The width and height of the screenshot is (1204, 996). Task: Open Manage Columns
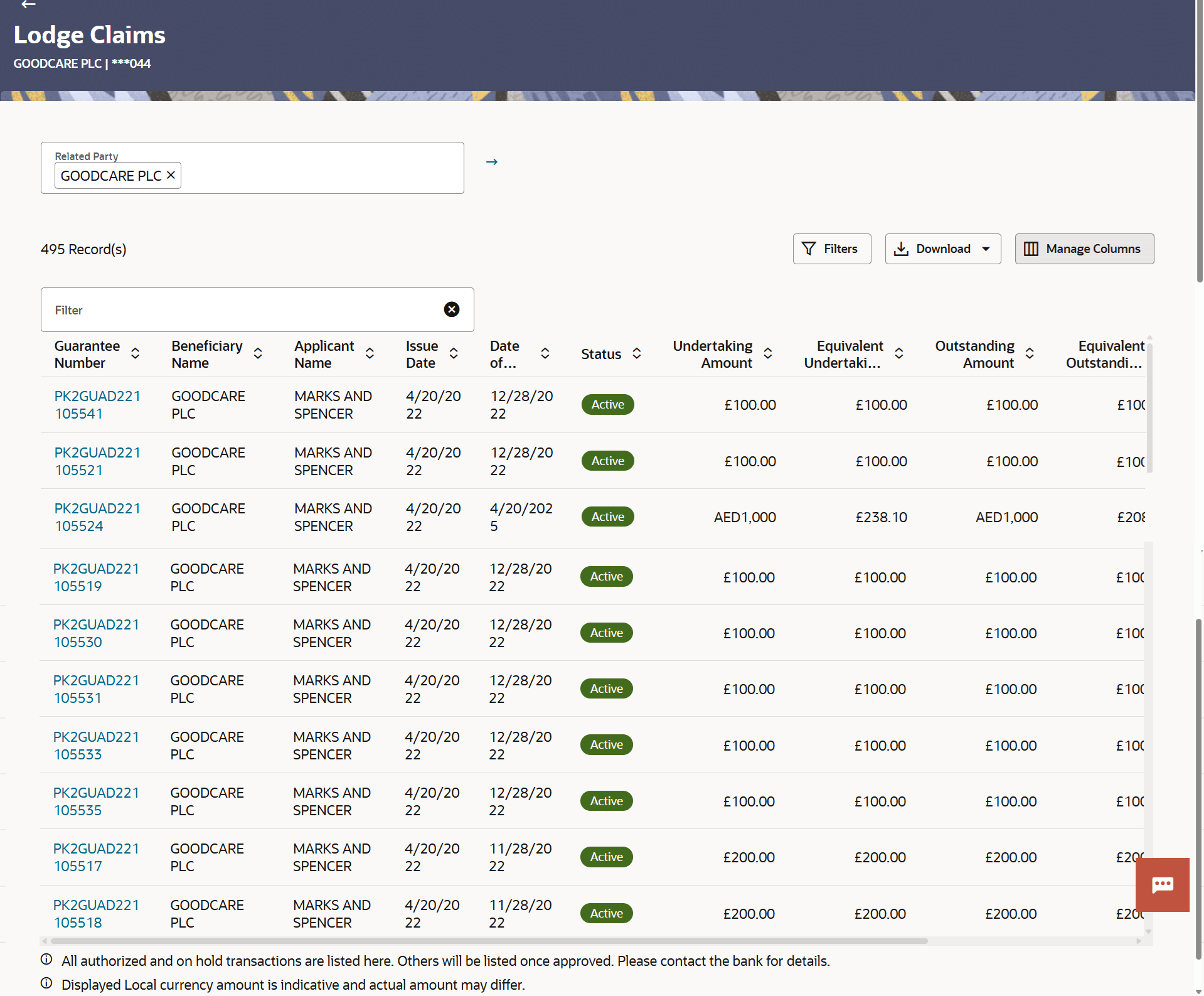tap(1084, 249)
